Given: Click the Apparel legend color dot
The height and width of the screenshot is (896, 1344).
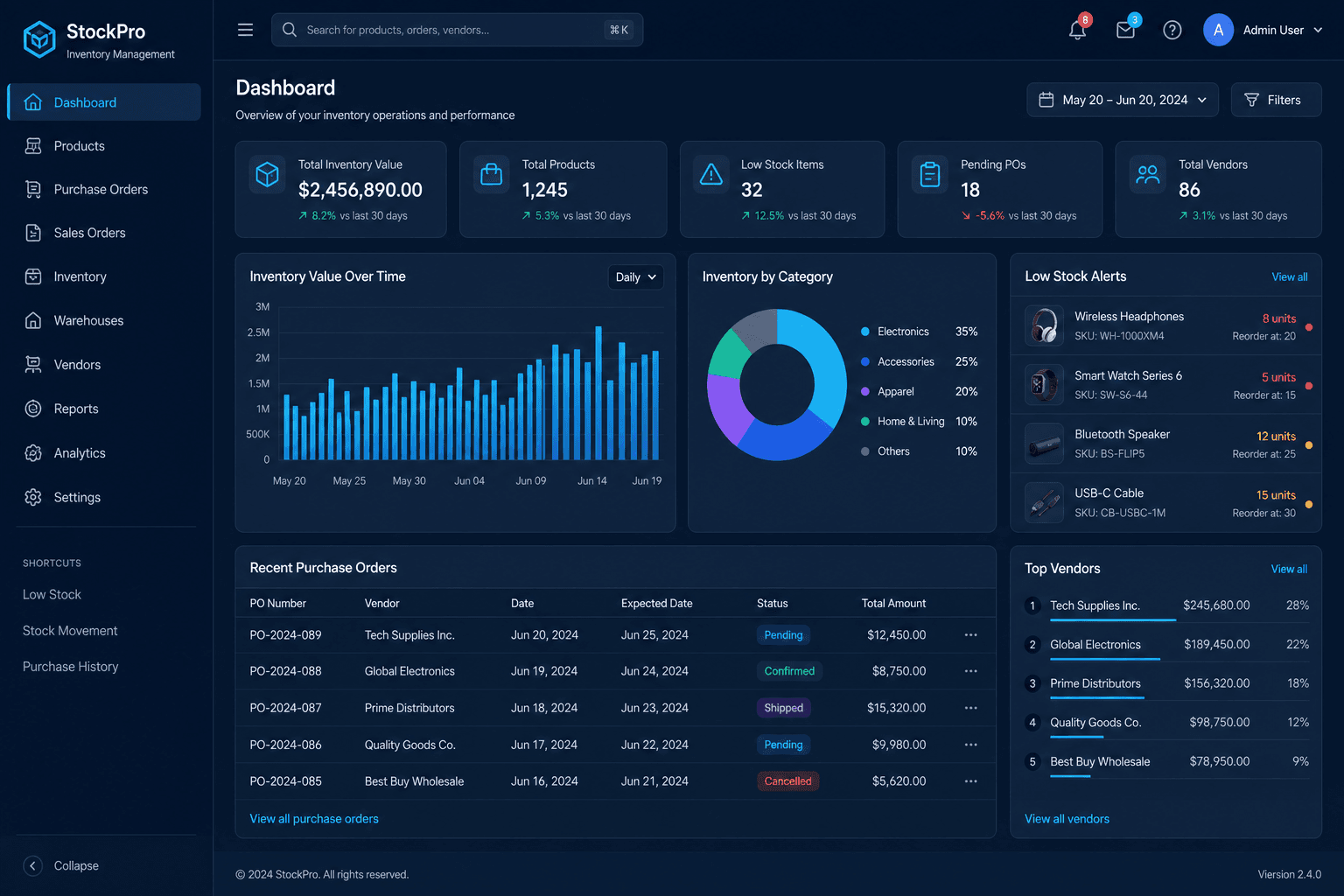Looking at the screenshot, I should [865, 392].
